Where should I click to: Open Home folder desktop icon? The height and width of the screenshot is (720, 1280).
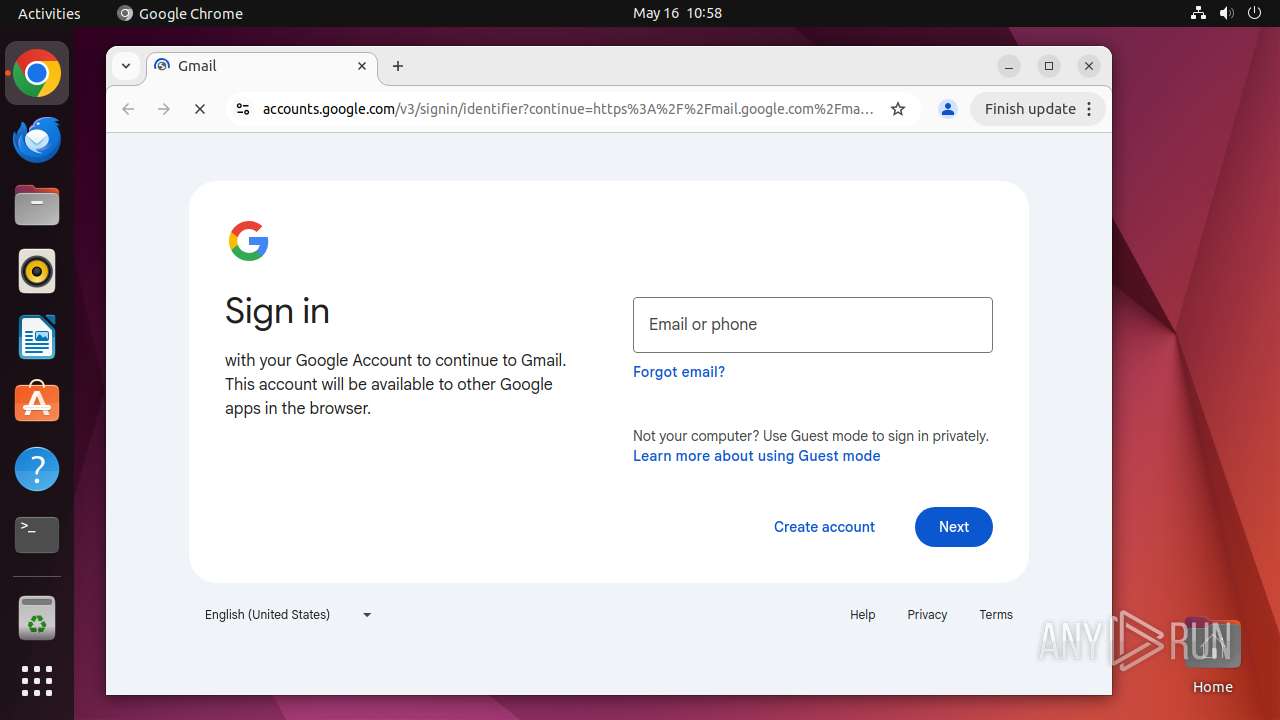1212,655
